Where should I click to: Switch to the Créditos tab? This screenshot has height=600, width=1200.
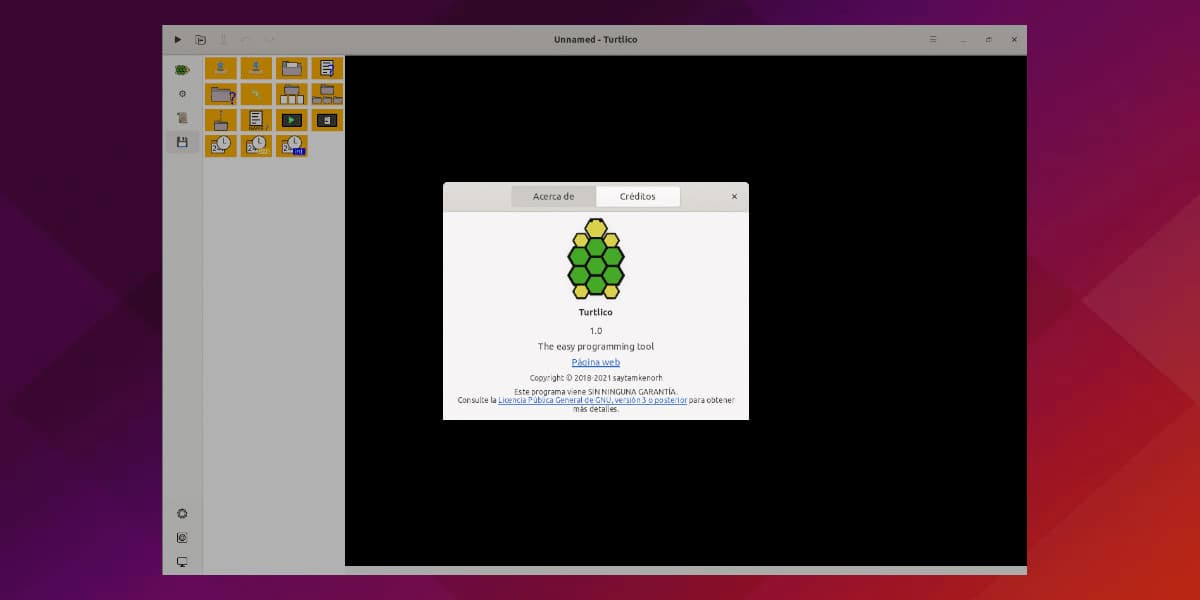coord(637,197)
